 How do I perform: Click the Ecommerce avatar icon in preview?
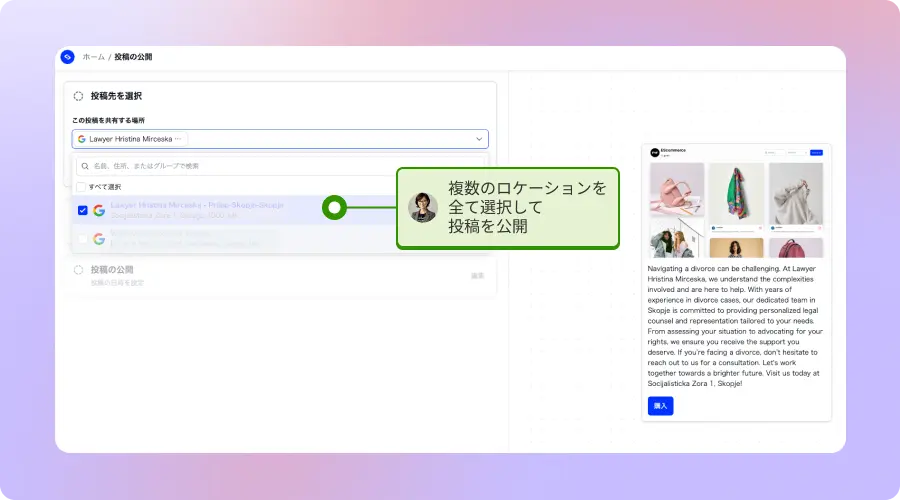(x=654, y=152)
